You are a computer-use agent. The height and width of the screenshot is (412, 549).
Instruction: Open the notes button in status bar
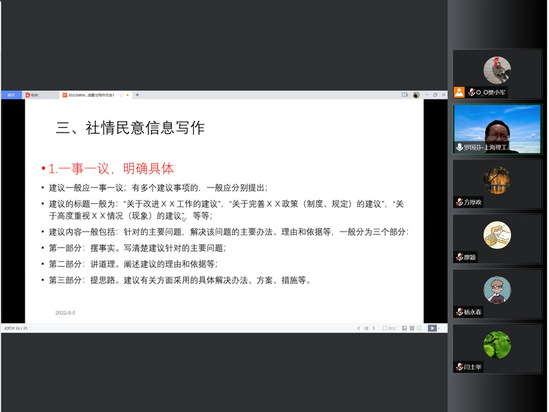pyautogui.click(x=389, y=328)
